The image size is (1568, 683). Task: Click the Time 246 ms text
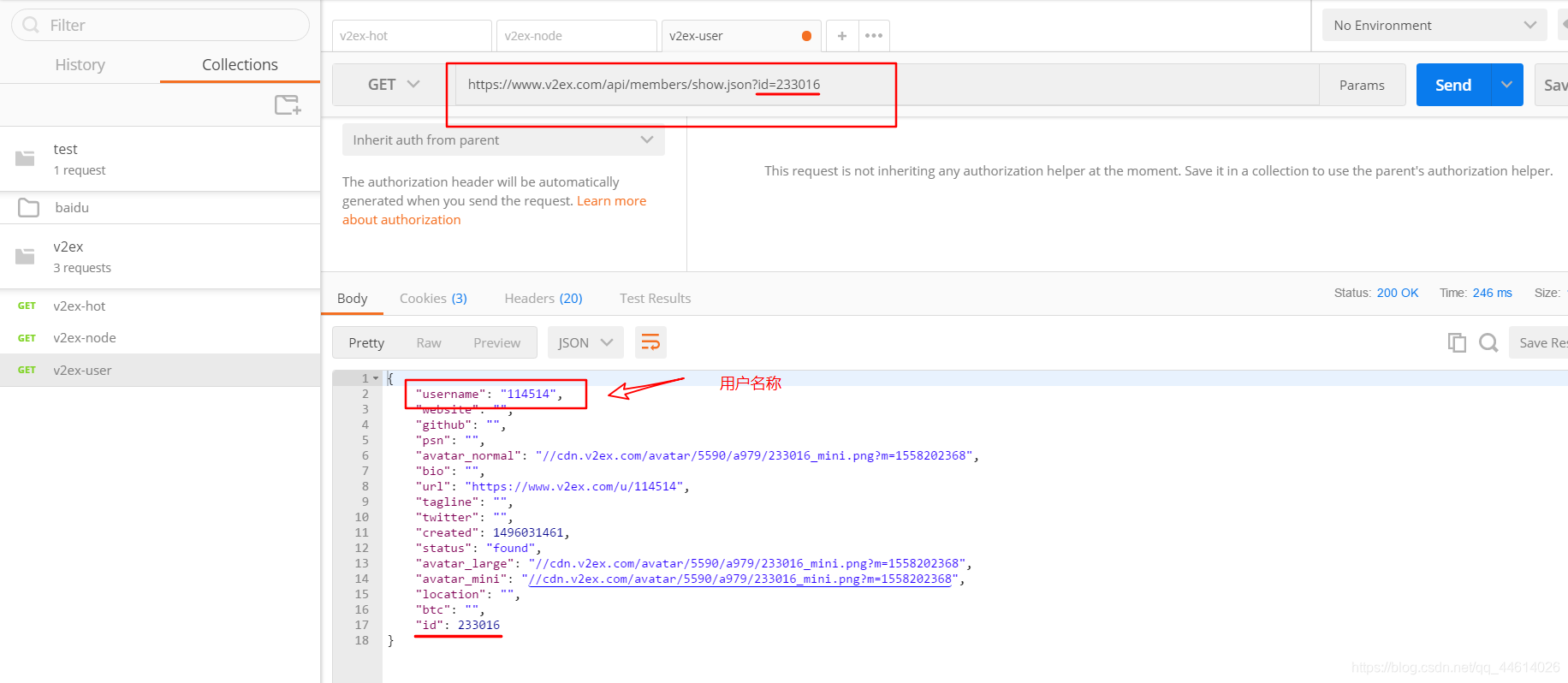[x=1476, y=293]
